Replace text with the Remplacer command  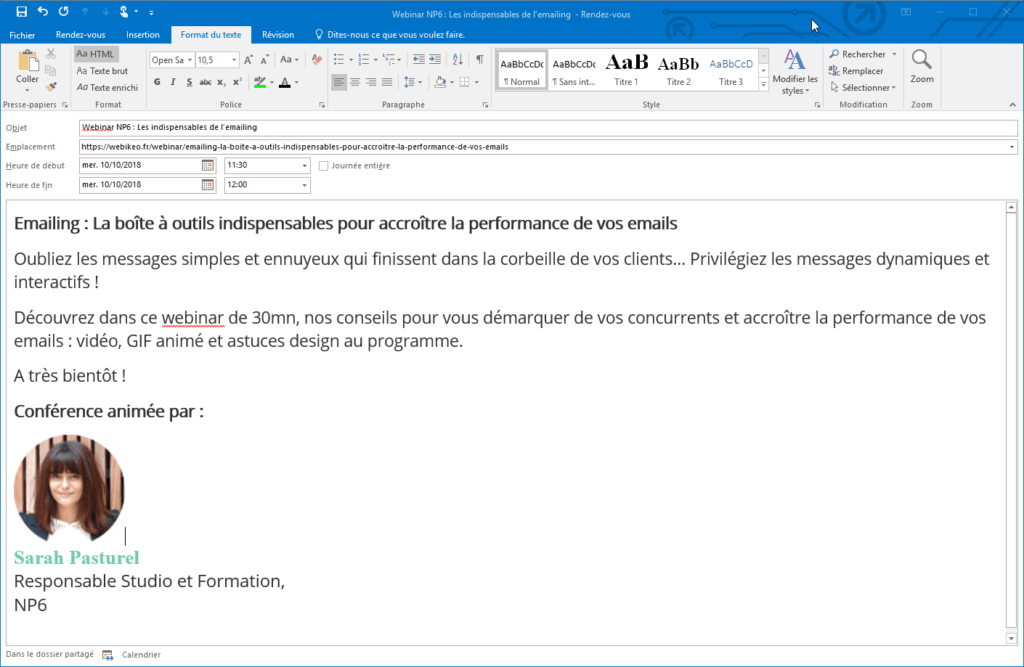[856, 71]
